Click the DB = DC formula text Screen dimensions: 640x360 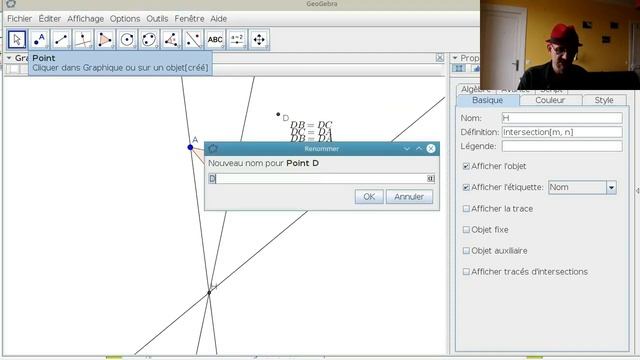tap(311, 124)
